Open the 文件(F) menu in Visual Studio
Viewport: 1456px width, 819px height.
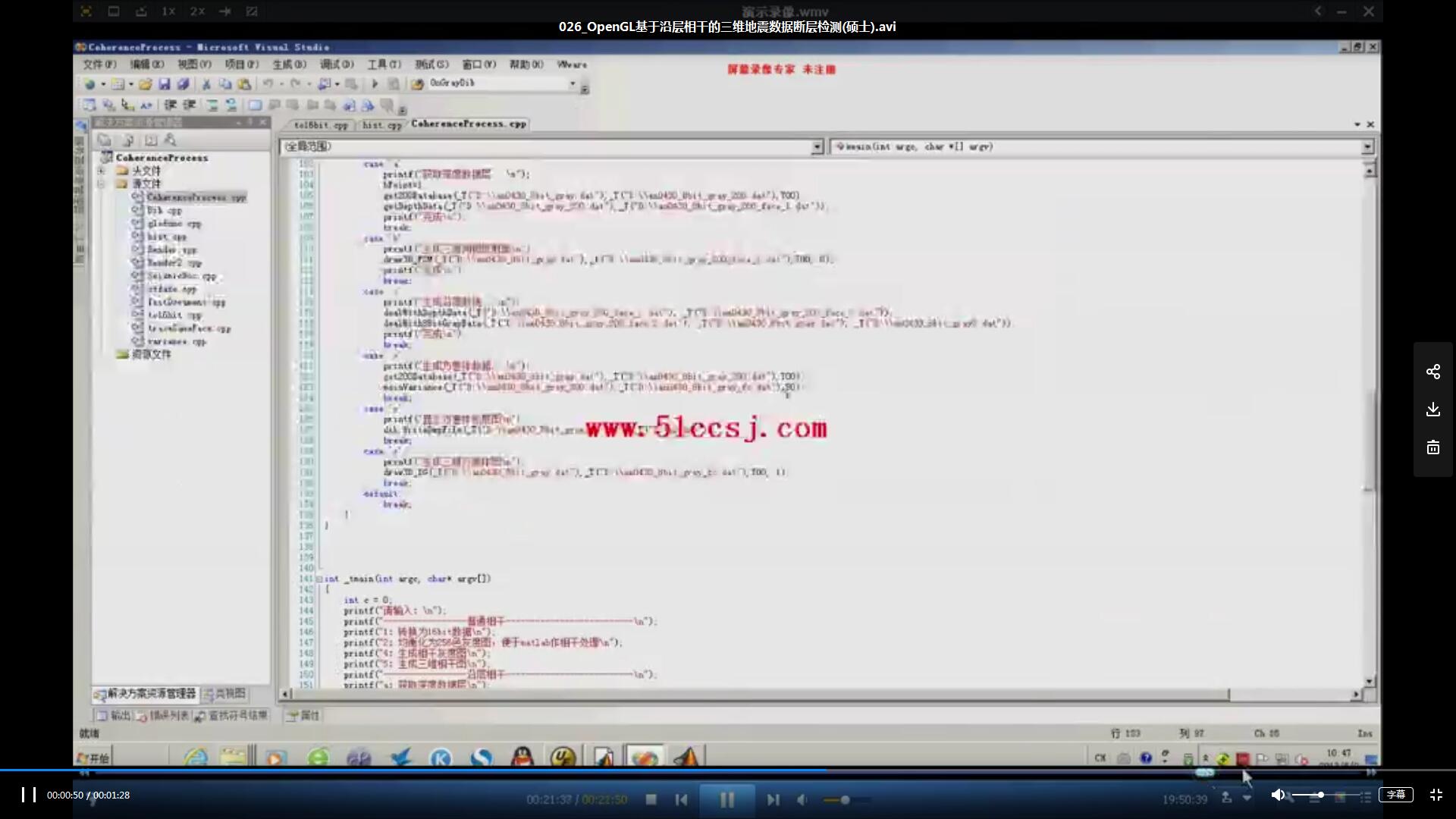[99, 64]
